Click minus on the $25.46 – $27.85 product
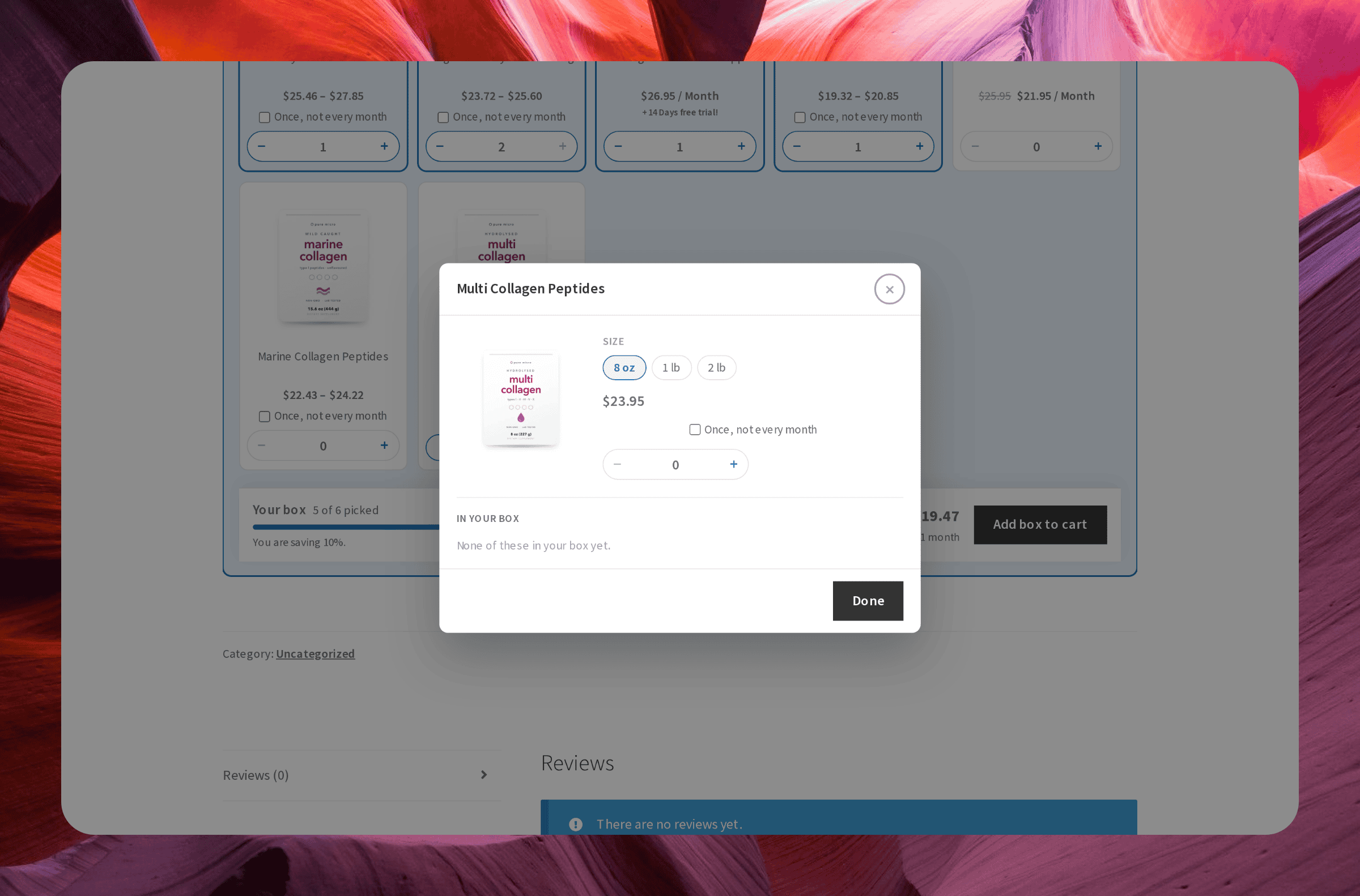The width and height of the screenshot is (1360, 896). point(261,146)
